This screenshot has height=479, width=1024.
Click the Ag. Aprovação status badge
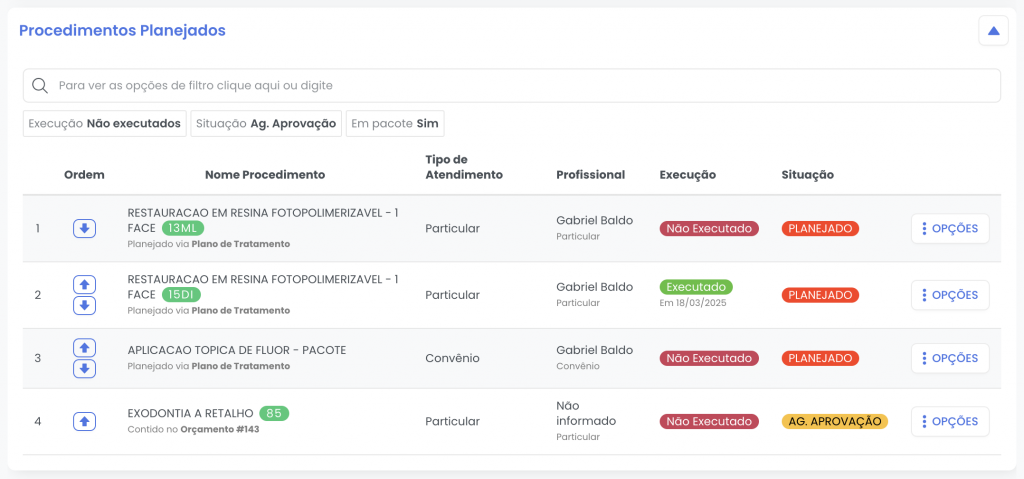(x=834, y=421)
